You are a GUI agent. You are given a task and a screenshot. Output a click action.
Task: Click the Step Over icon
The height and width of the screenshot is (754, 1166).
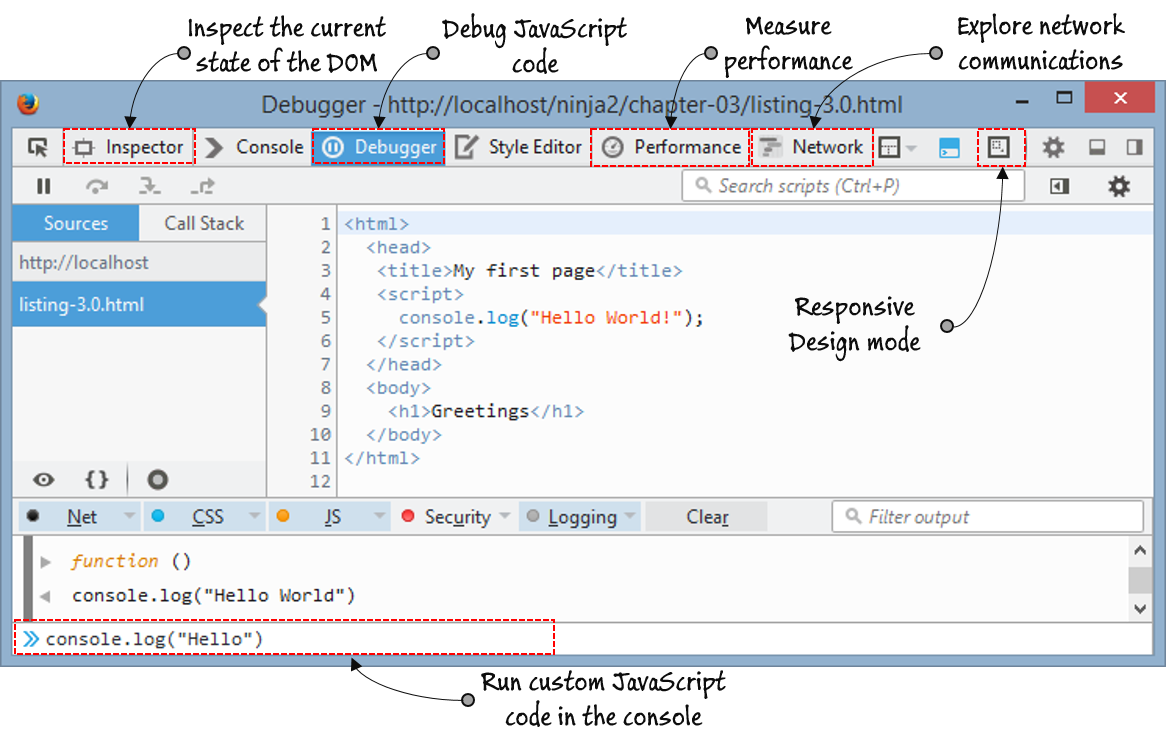(x=97, y=186)
